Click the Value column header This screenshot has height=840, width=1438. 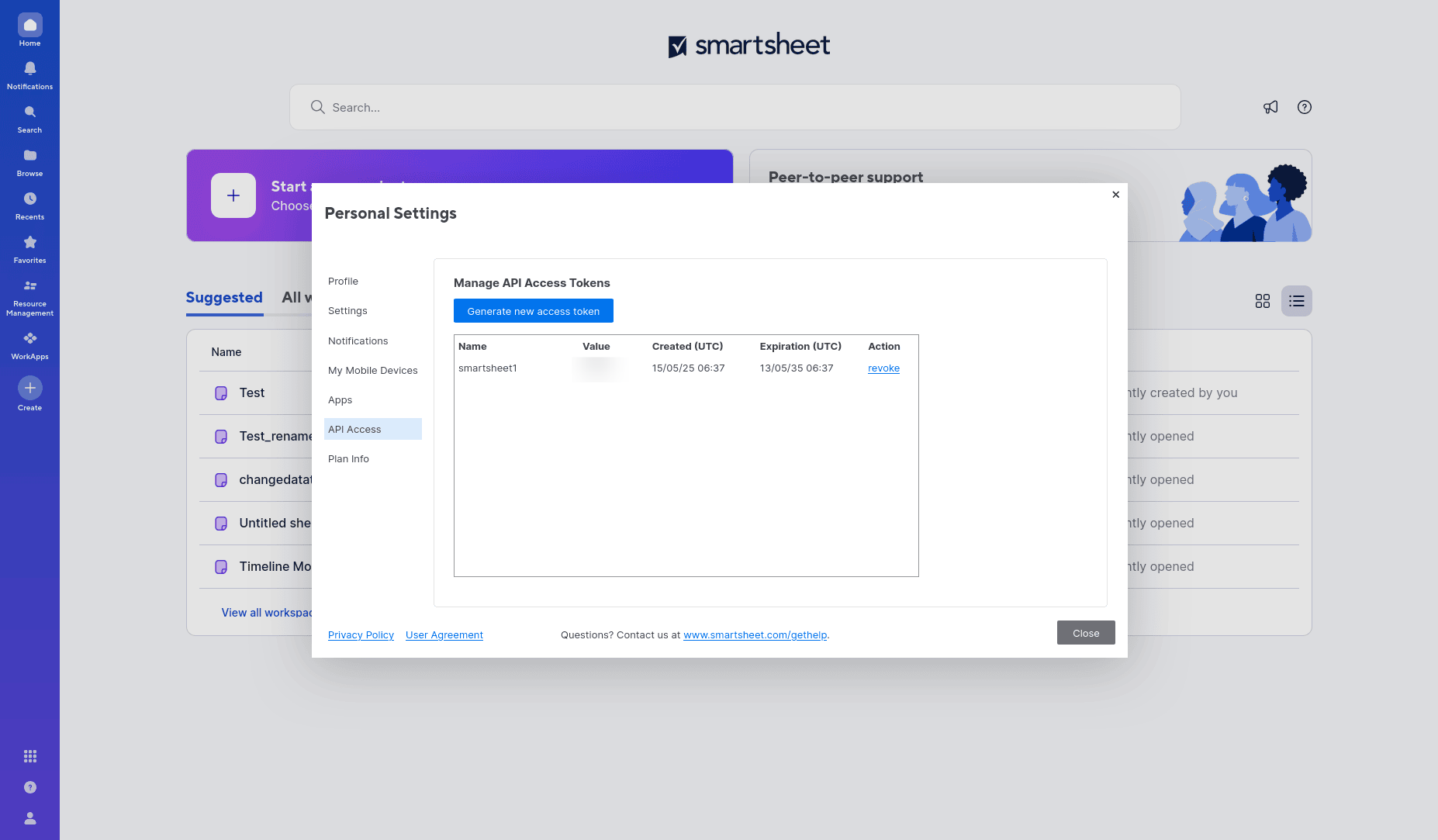(x=596, y=347)
